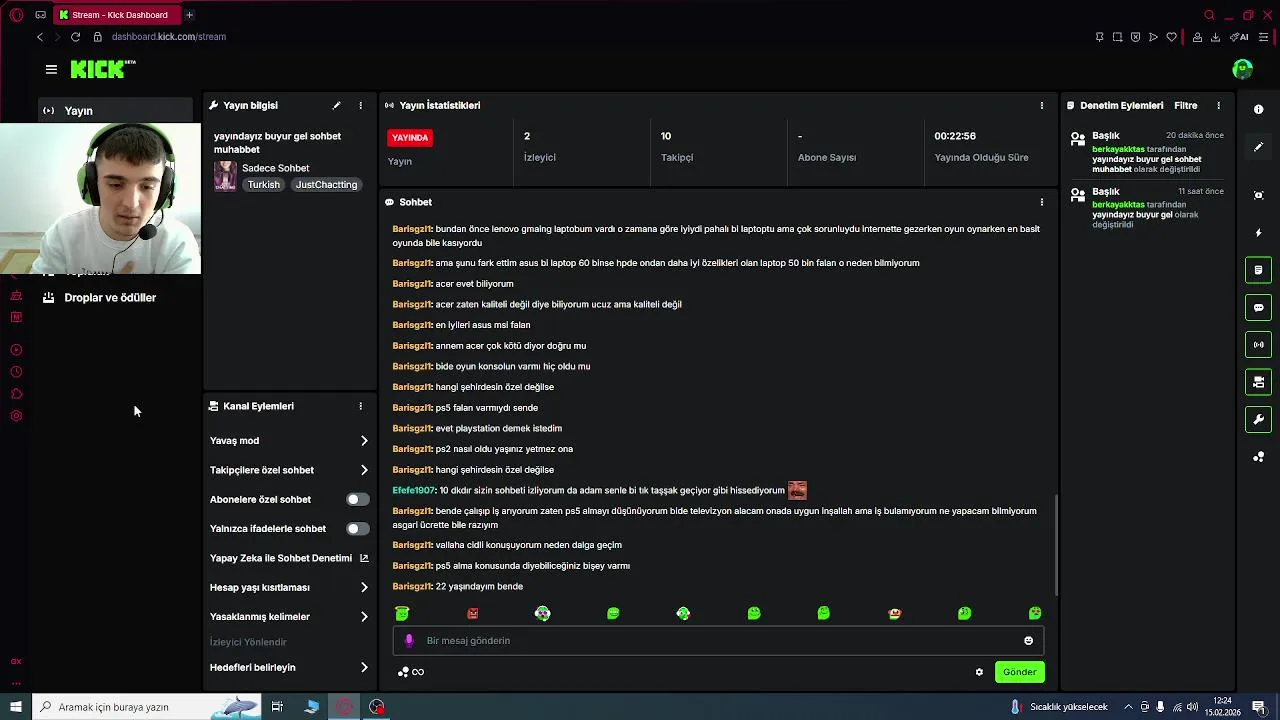Open the Windows Start menu
The height and width of the screenshot is (720, 1280).
pyautogui.click(x=15, y=707)
